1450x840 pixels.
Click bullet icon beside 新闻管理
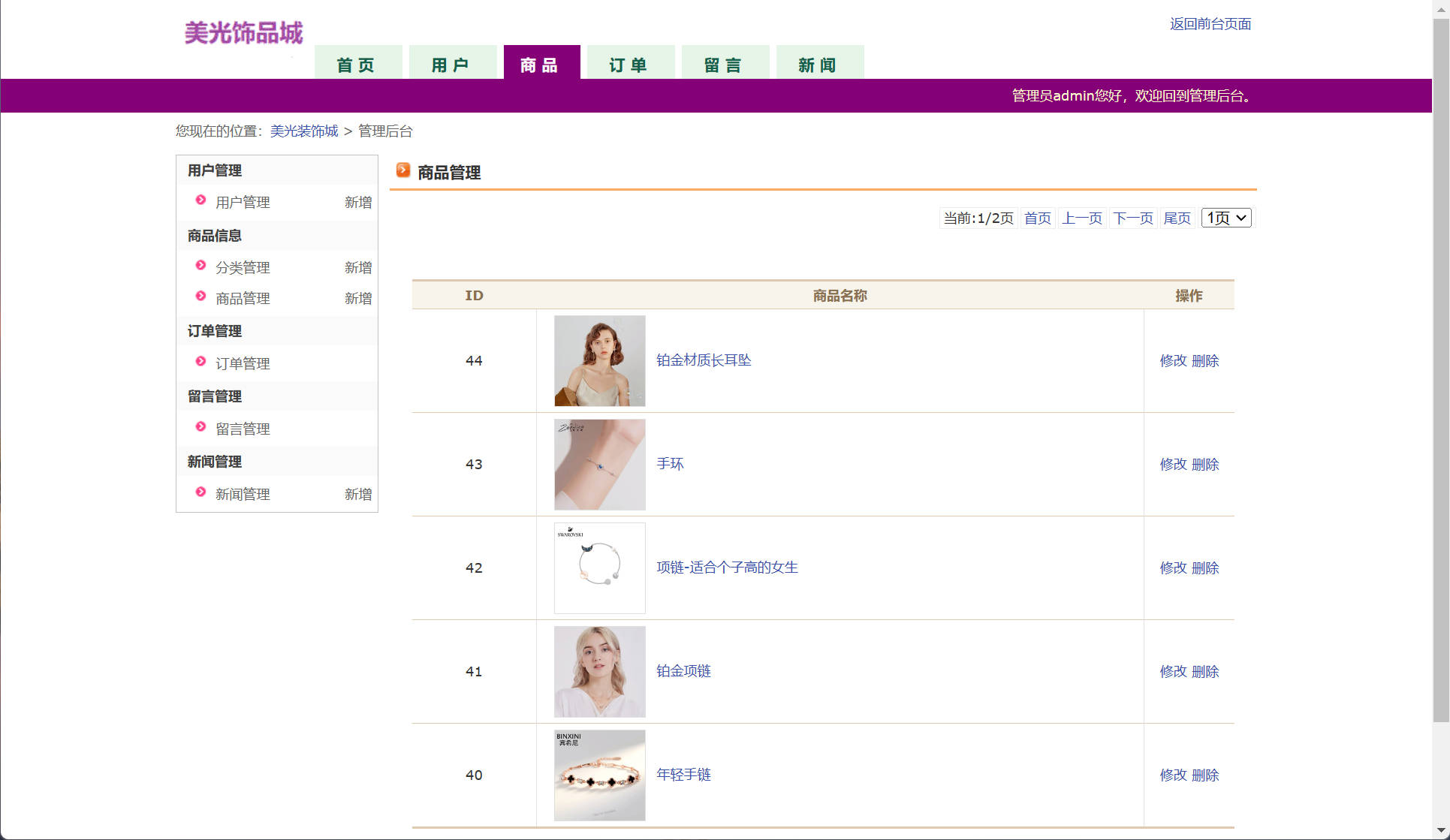click(x=200, y=492)
